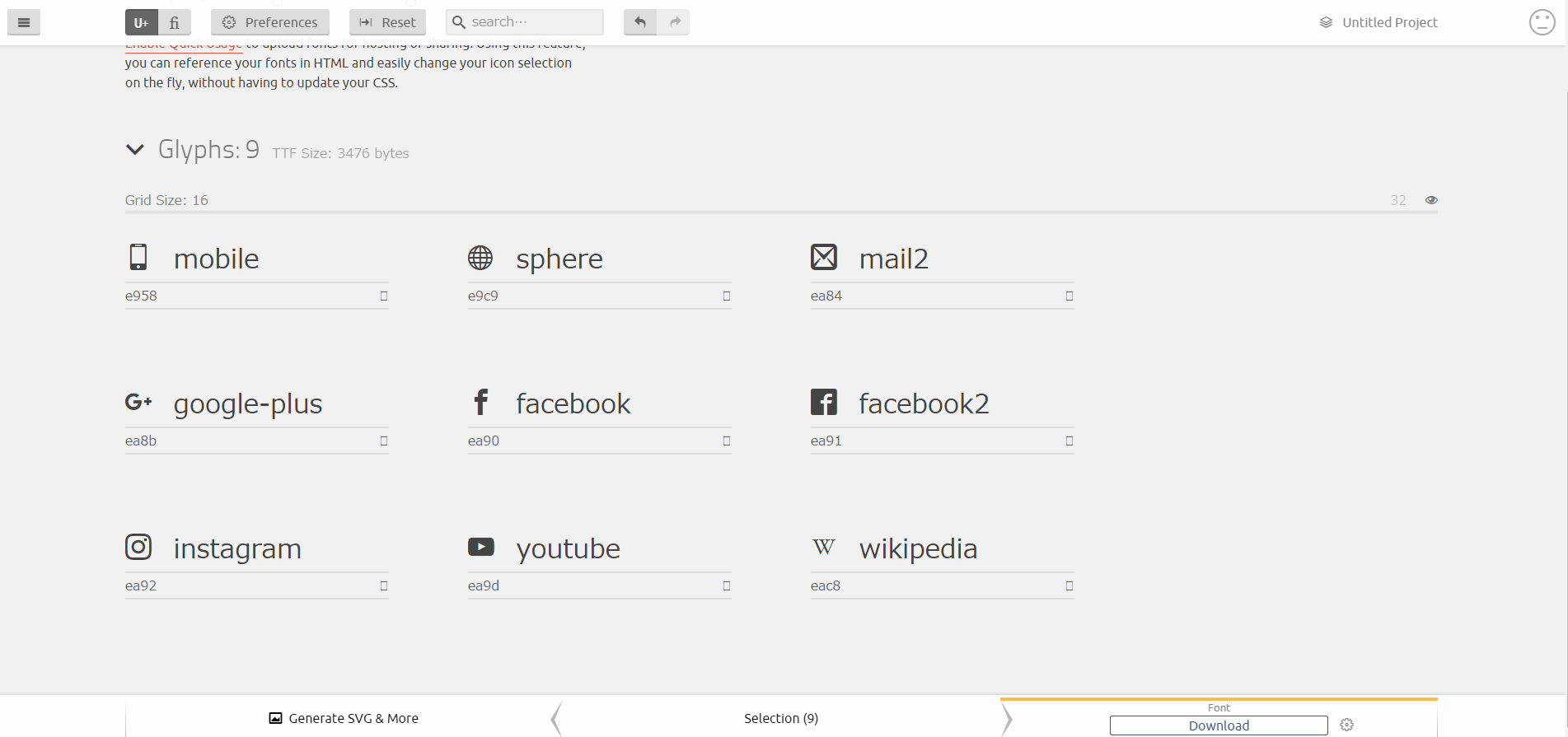
Task: Click the instagram glyph icon
Action: (138, 547)
